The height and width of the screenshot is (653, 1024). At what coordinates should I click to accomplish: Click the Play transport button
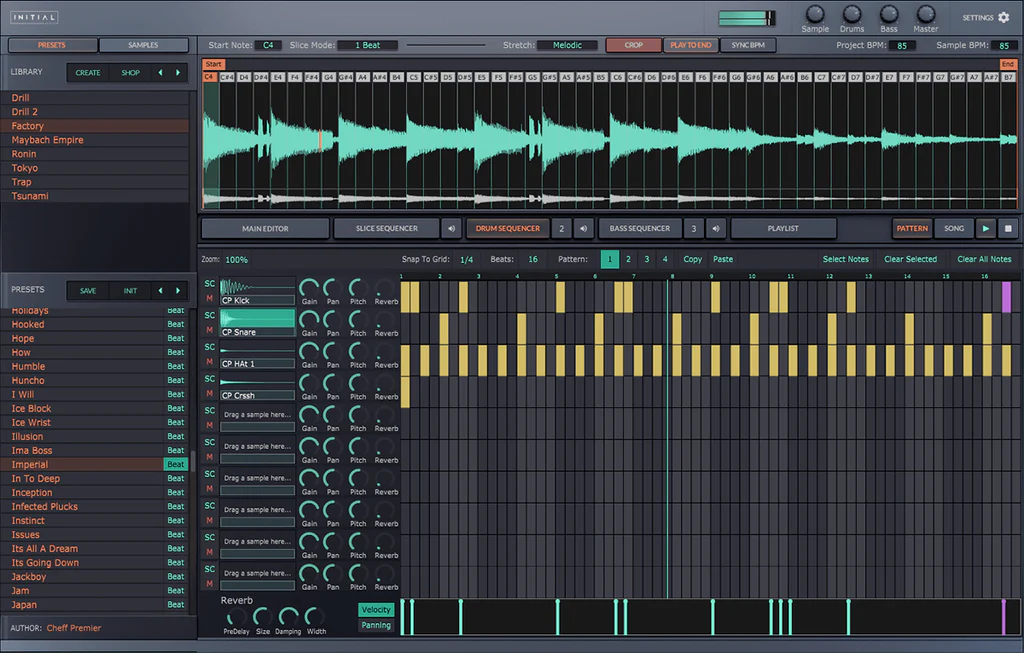tap(985, 229)
